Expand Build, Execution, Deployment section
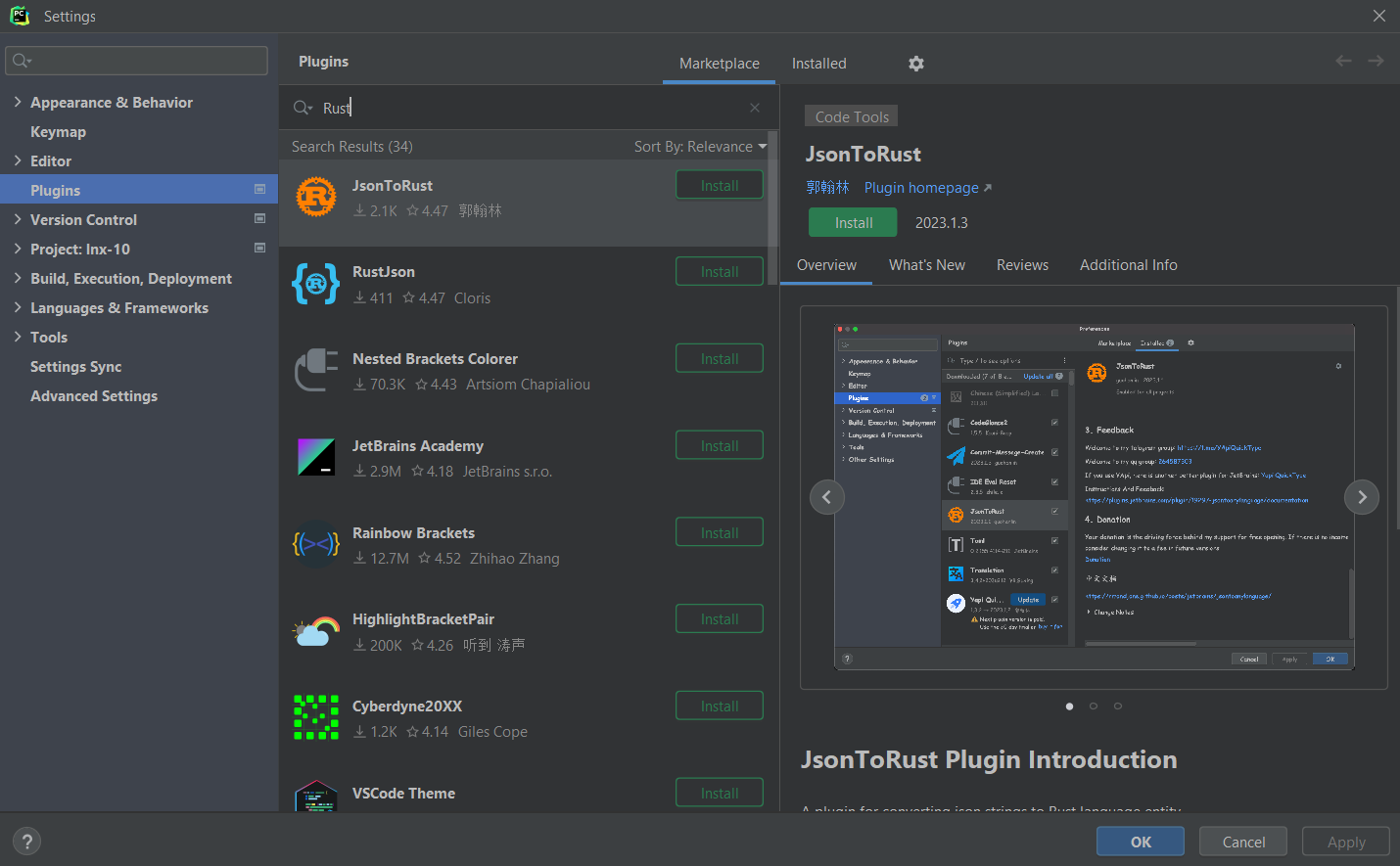Screen dimensions: 1400x866 click(18, 278)
